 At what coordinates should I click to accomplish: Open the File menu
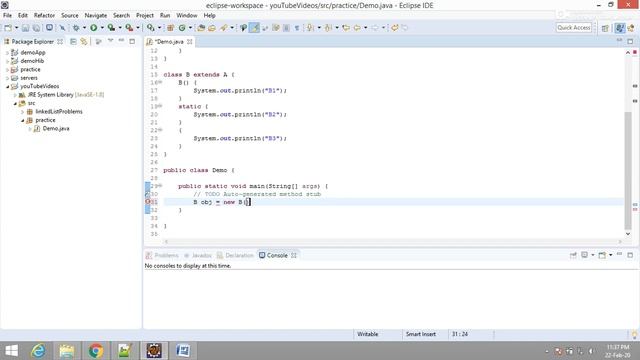7,15
